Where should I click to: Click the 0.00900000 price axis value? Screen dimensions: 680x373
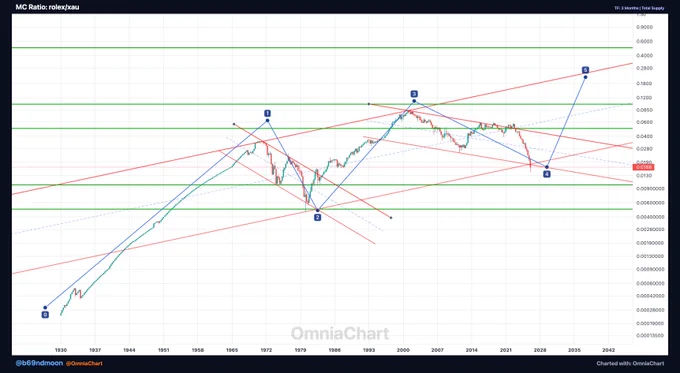[650, 189]
